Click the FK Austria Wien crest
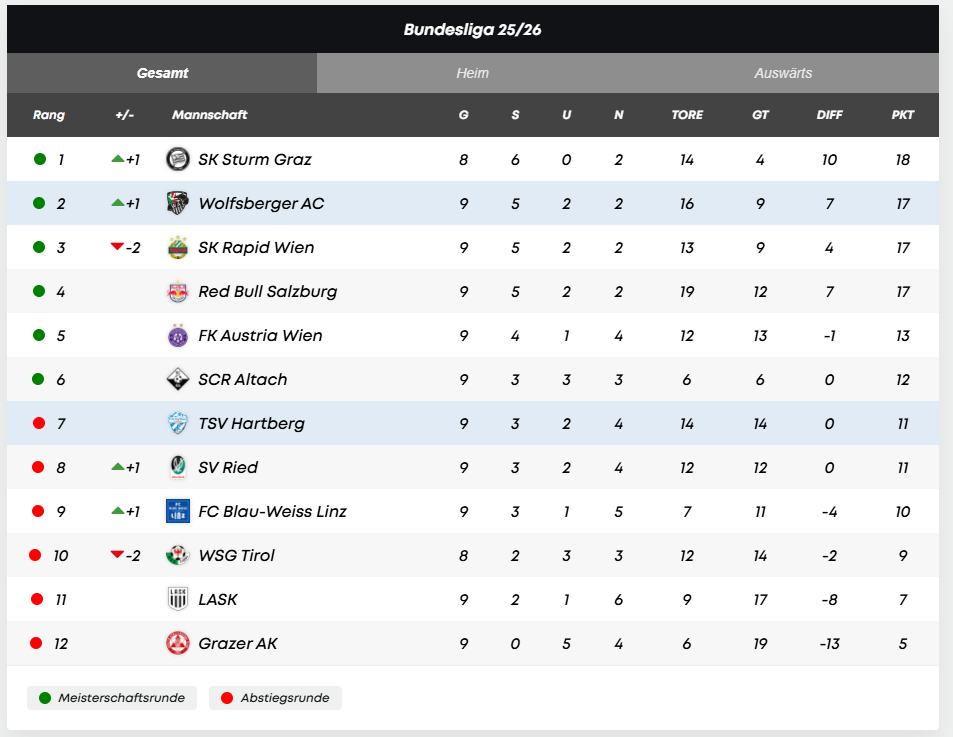 [x=178, y=335]
